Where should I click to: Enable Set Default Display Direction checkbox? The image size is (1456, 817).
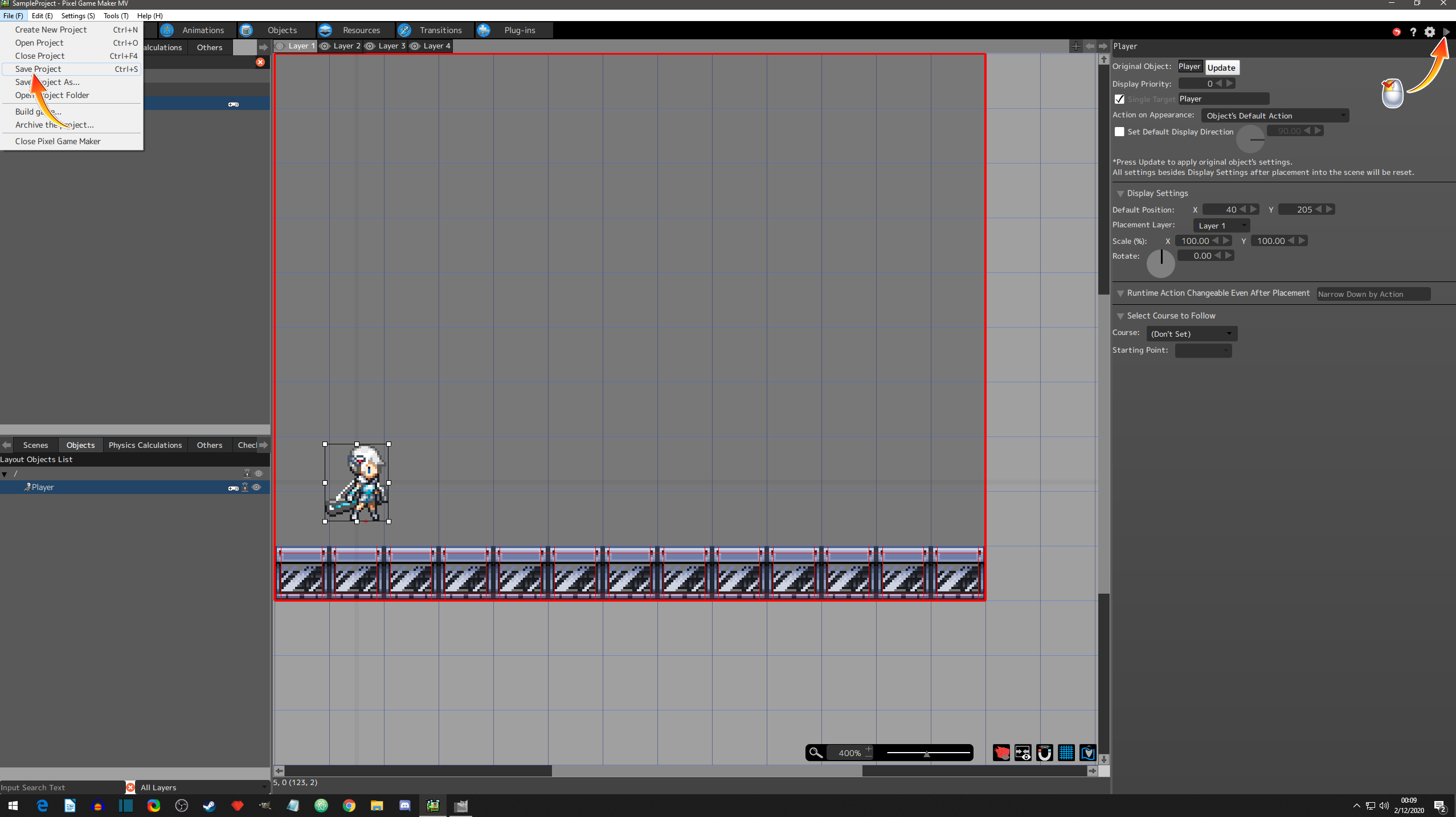click(1119, 132)
